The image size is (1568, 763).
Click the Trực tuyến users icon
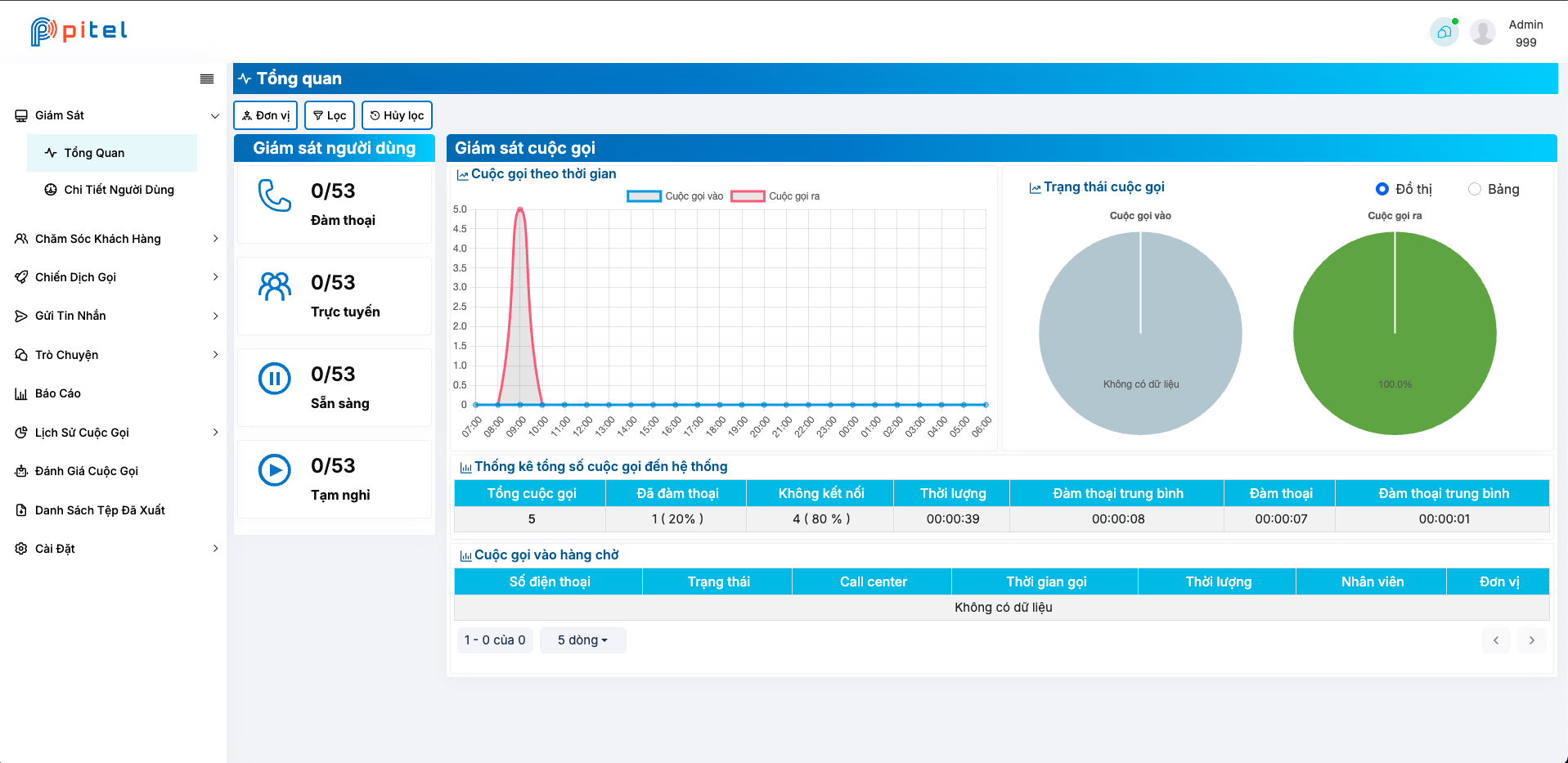click(275, 287)
